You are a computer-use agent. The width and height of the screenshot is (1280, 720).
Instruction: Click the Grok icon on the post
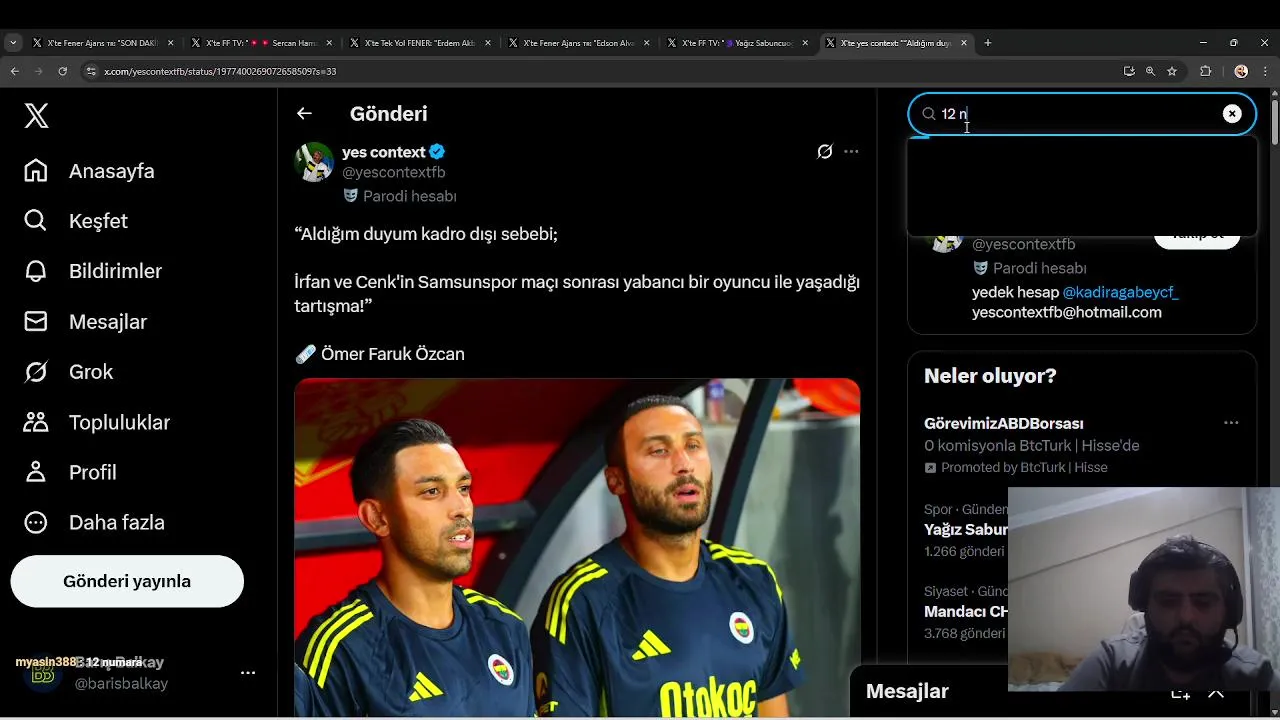click(824, 152)
